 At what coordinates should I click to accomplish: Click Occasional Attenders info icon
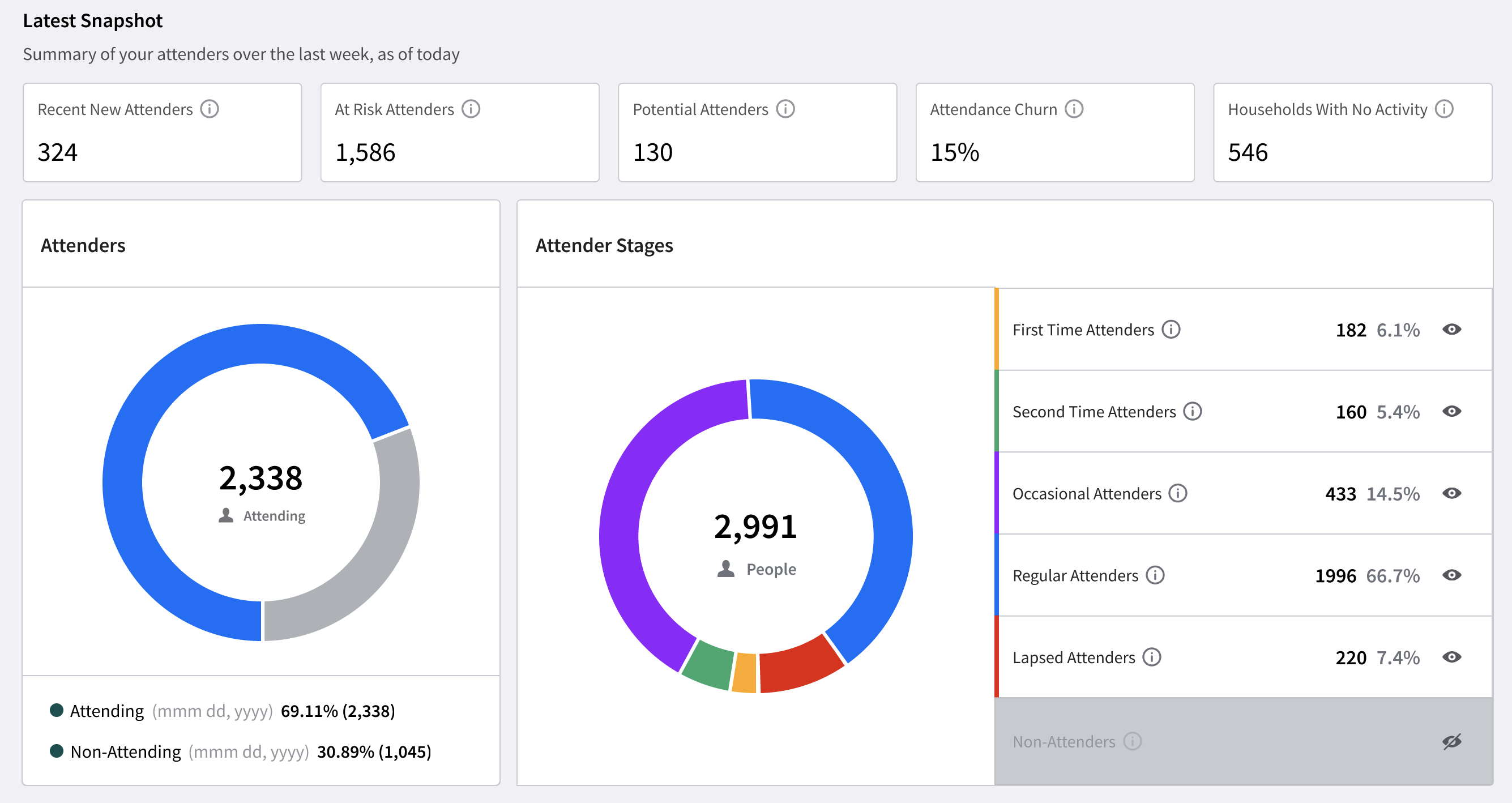[x=1178, y=493]
